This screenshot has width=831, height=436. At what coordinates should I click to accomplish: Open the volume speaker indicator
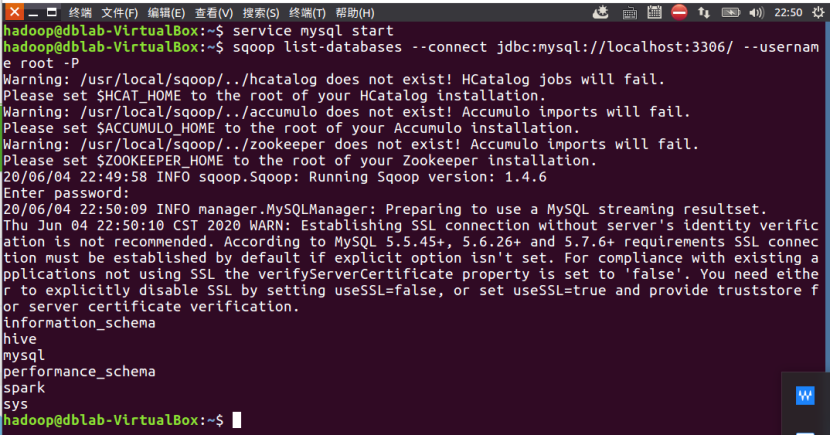pyautogui.click(x=756, y=12)
